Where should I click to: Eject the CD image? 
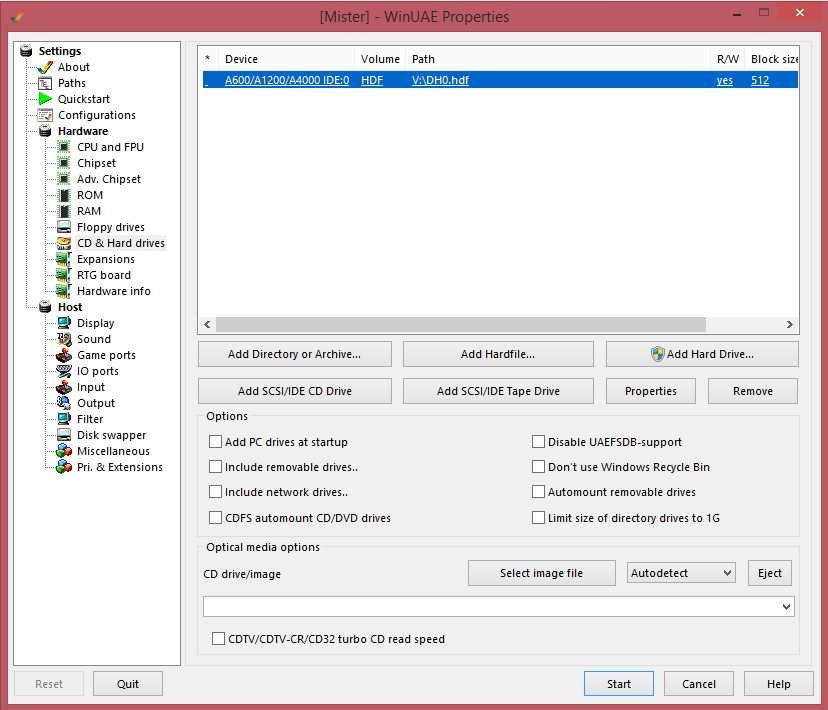point(770,573)
